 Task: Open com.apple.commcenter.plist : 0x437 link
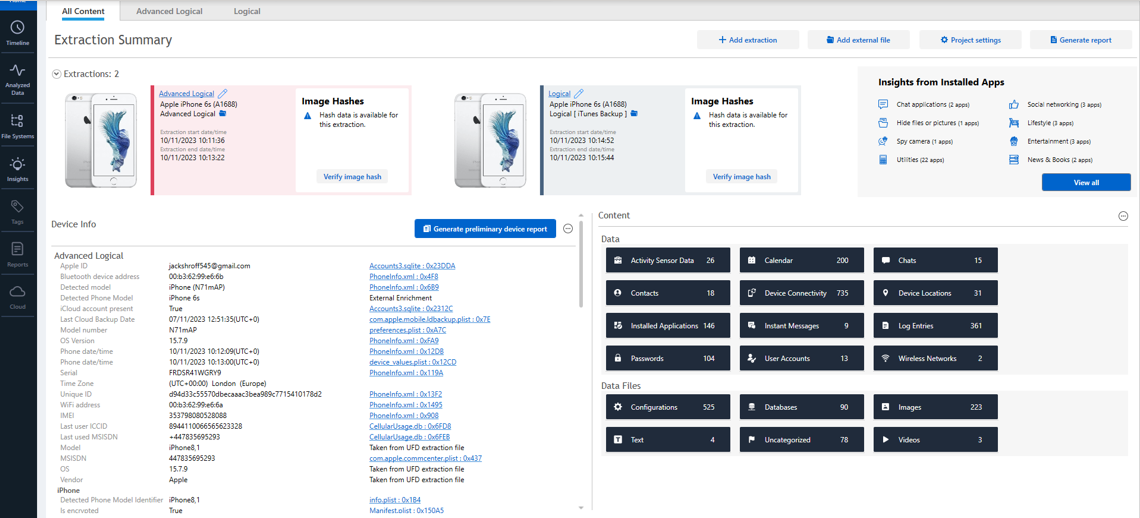(x=425, y=458)
